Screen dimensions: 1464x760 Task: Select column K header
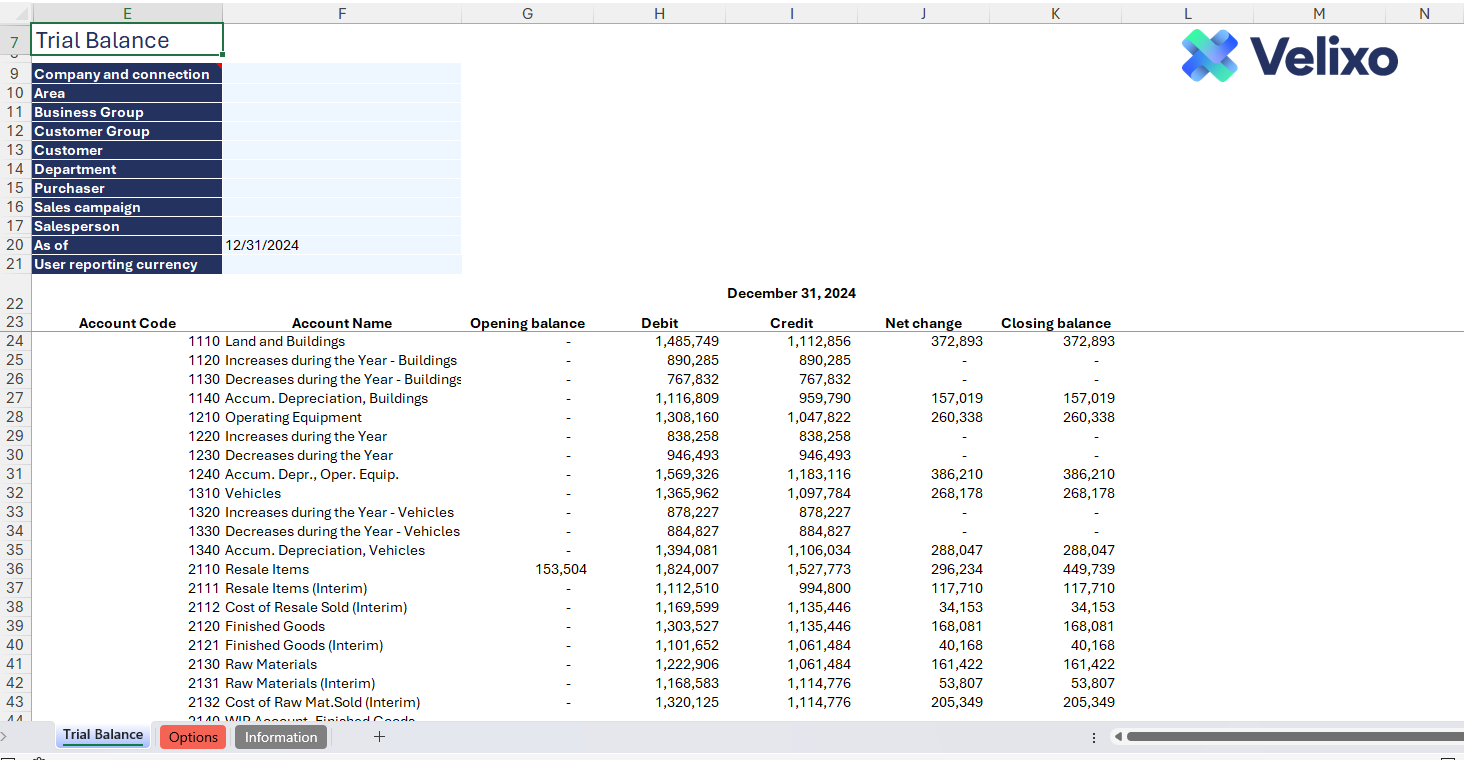tap(1055, 13)
